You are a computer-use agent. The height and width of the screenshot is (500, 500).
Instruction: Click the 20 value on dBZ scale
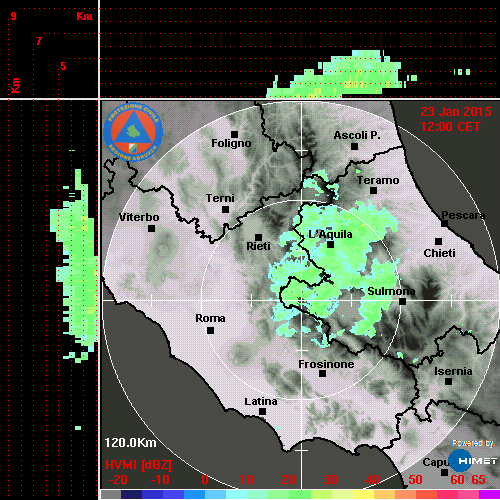pyautogui.click(x=288, y=480)
